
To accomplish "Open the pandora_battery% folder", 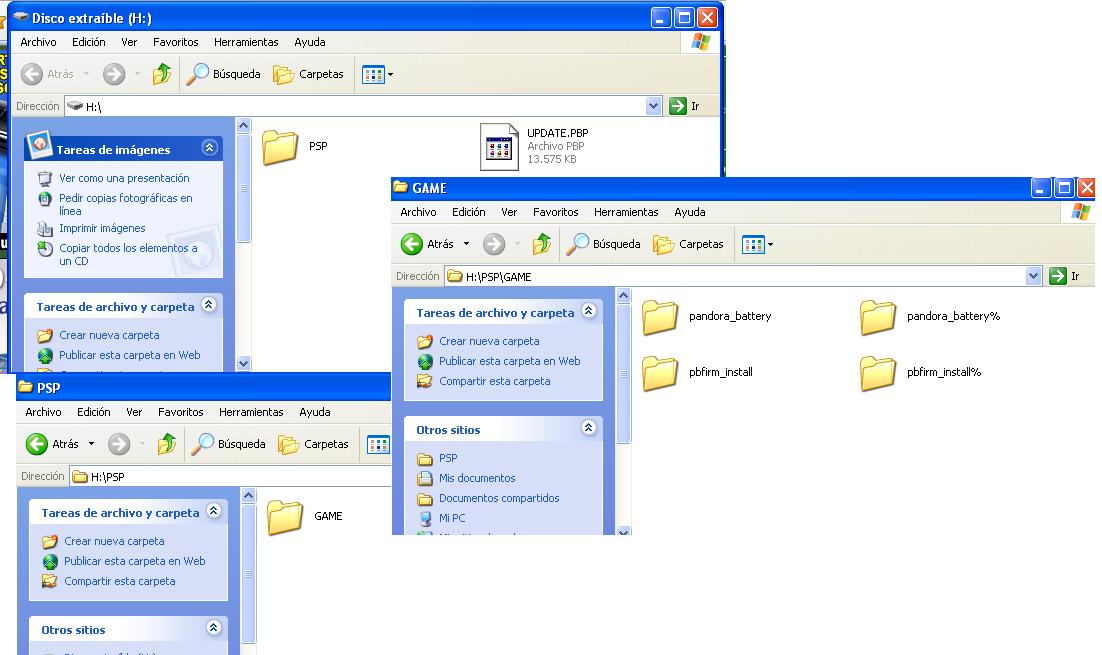I will point(878,317).
